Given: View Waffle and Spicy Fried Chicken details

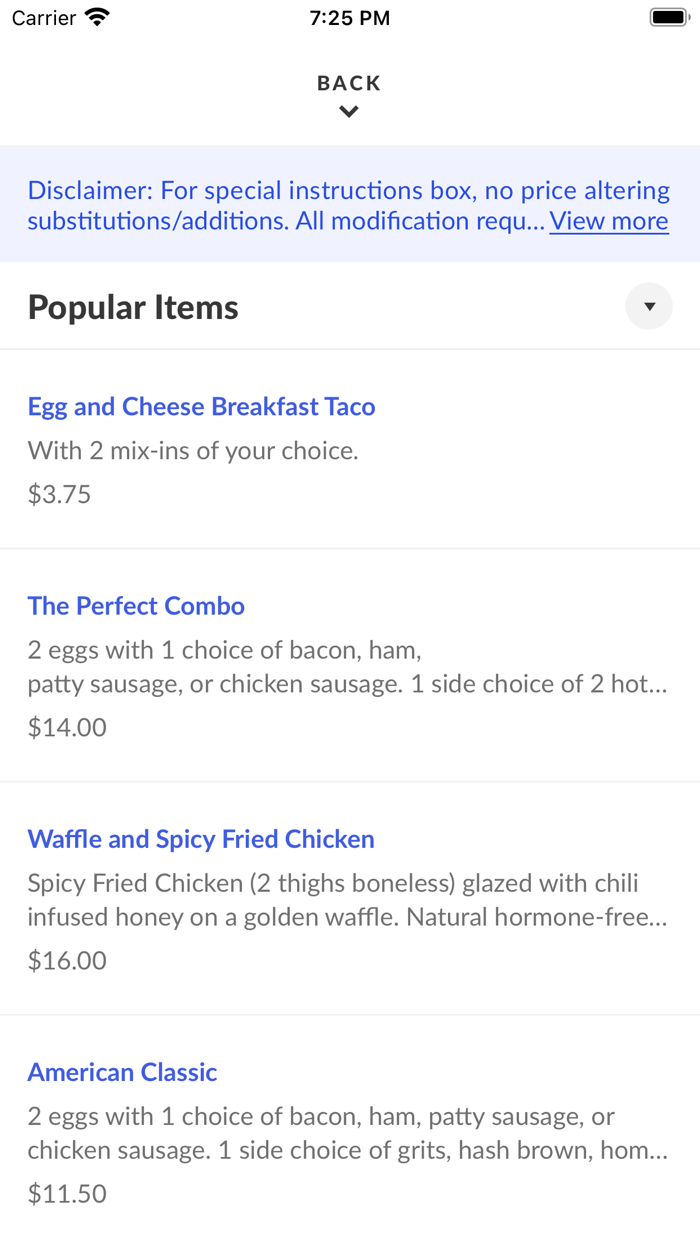Looking at the screenshot, I should point(201,839).
